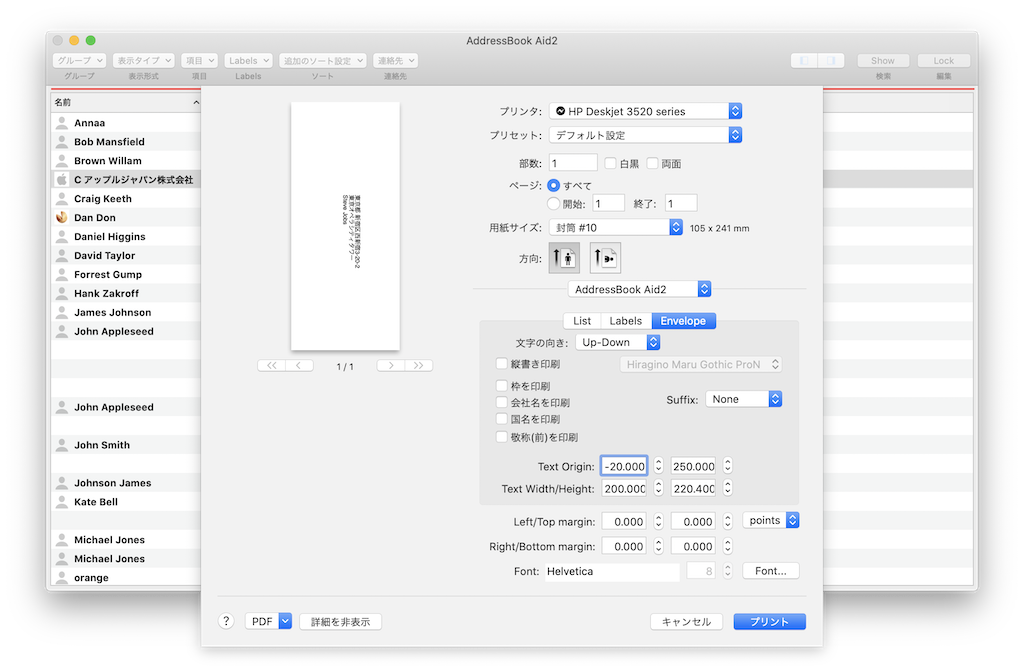Screen dimensions: 1024x669
Task: Click the Kate Bell contact avatar
Action: (62, 502)
